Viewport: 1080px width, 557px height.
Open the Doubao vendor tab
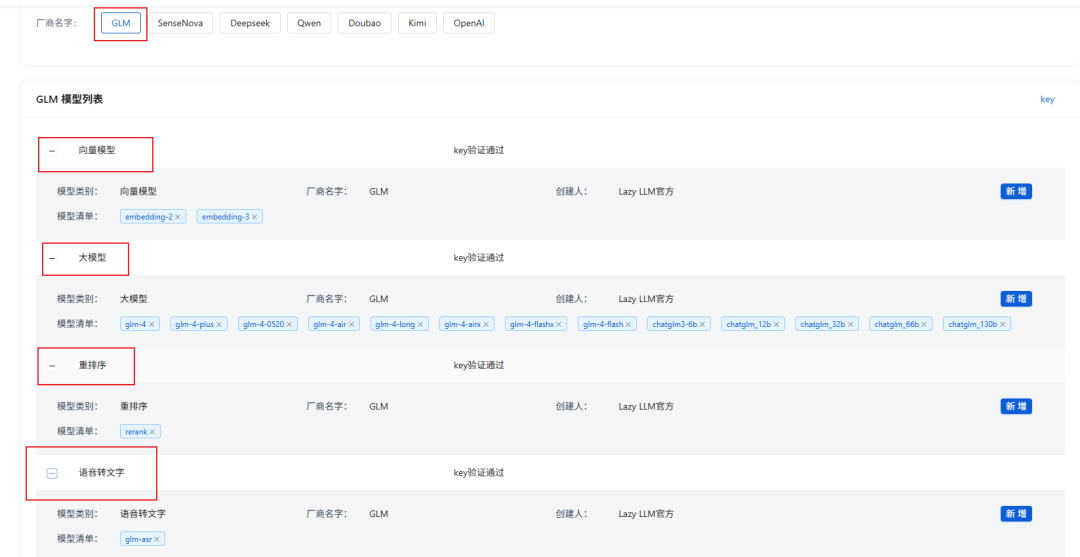(x=364, y=23)
